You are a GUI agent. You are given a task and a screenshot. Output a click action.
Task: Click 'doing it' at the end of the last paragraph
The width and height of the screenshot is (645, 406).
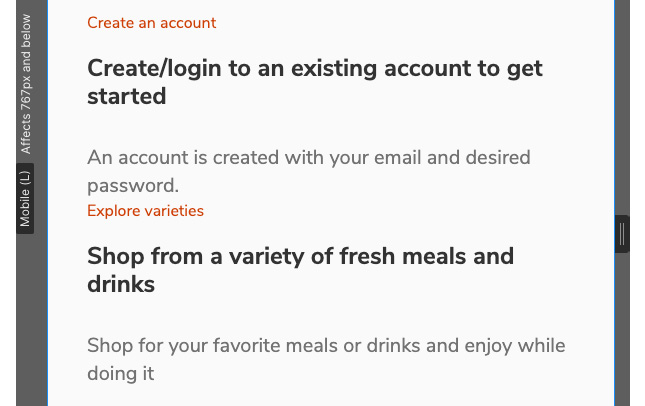121,374
